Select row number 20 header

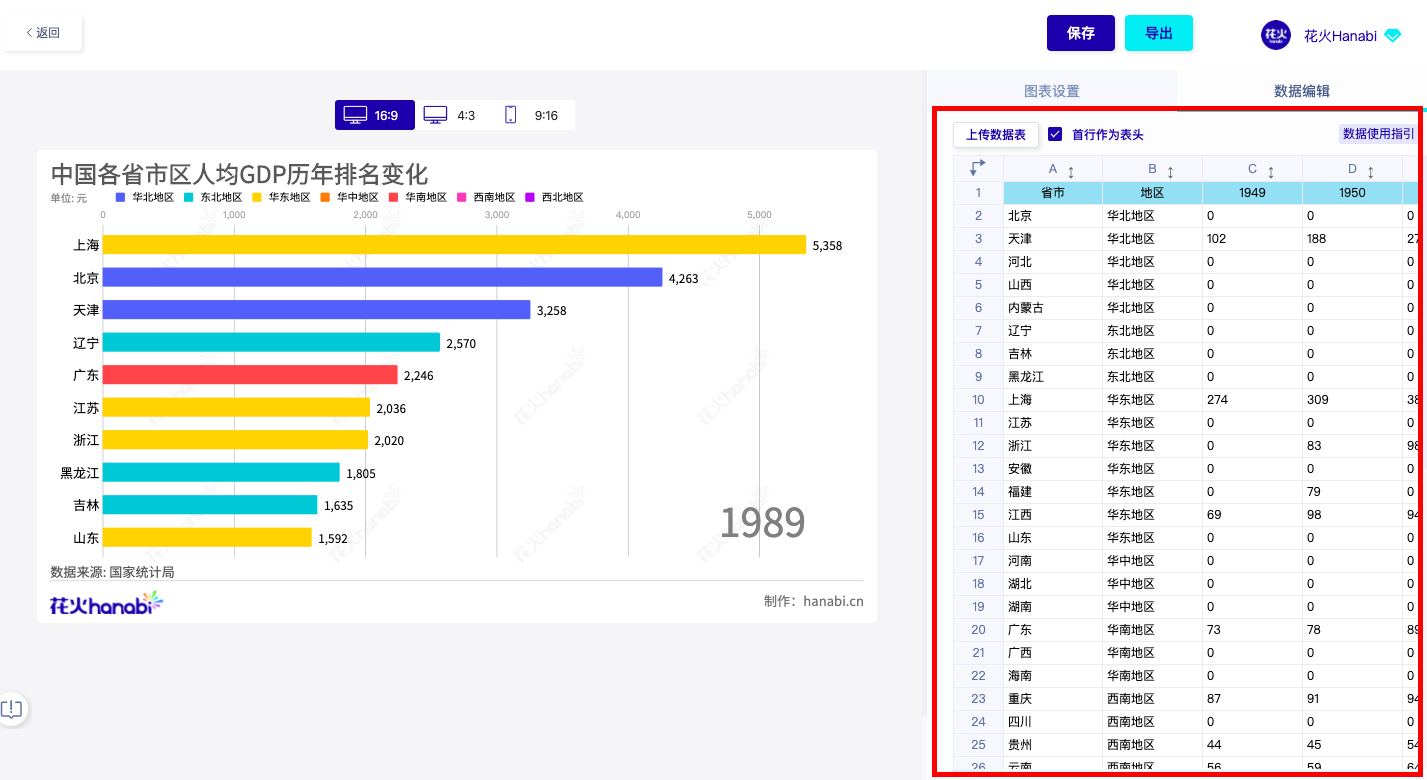tap(978, 630)
